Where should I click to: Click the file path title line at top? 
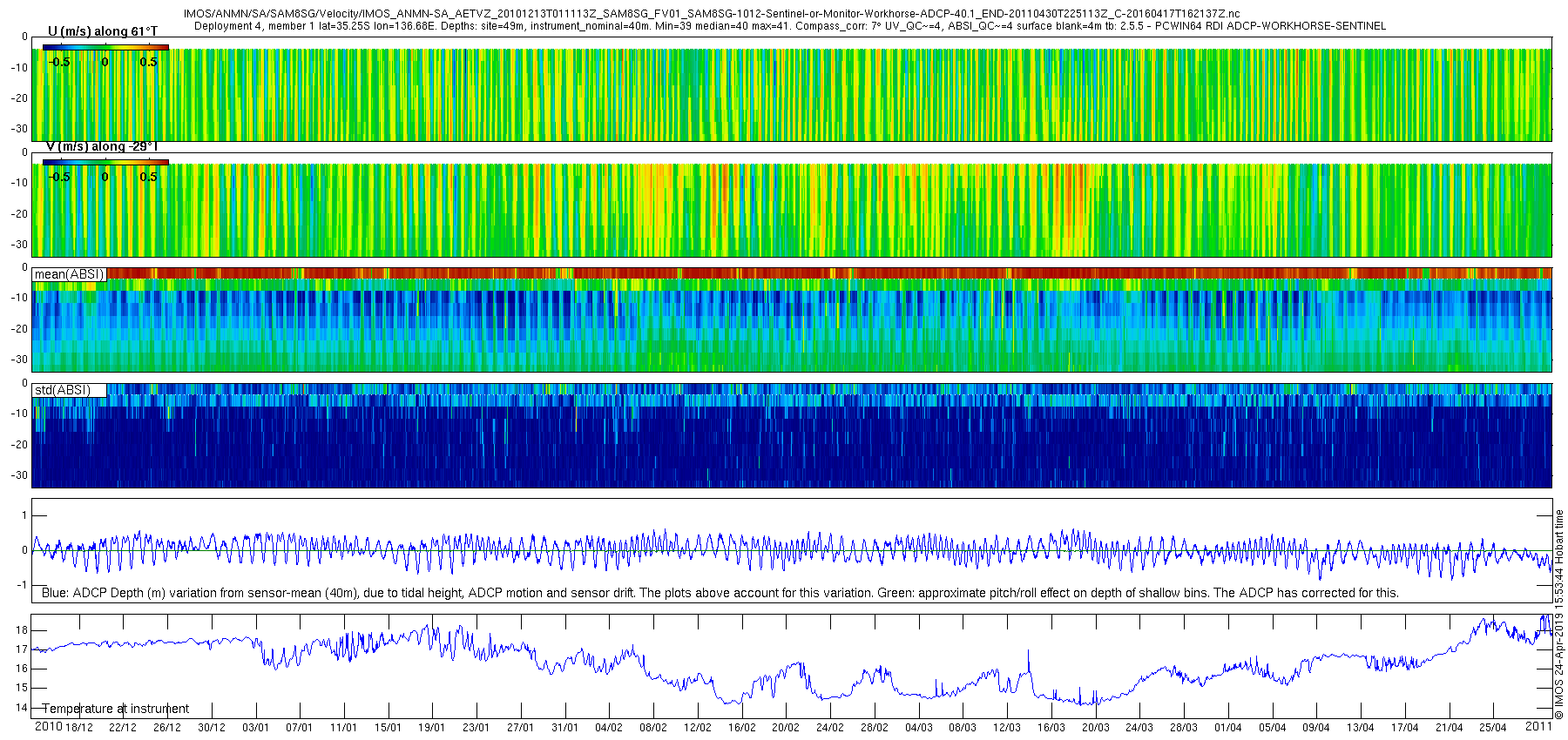click(712, 15)
